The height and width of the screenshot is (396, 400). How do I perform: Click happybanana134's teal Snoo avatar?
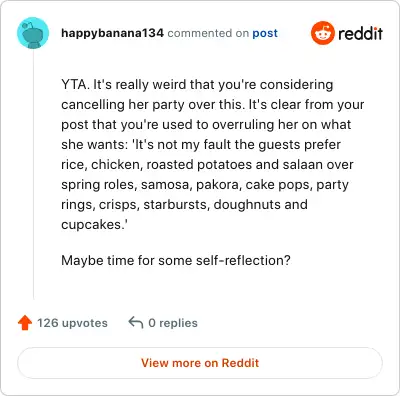coord(33,33)
